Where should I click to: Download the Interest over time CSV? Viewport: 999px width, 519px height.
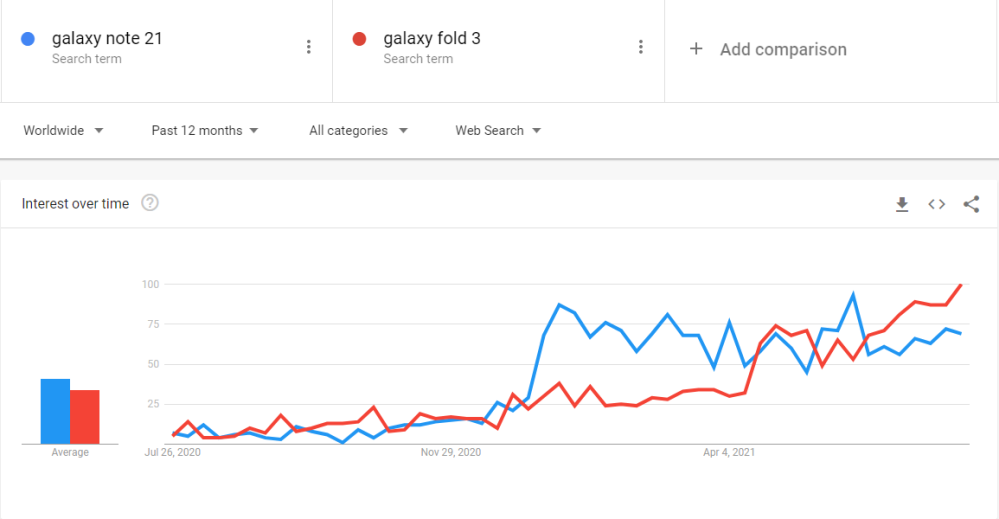[902, 204]
